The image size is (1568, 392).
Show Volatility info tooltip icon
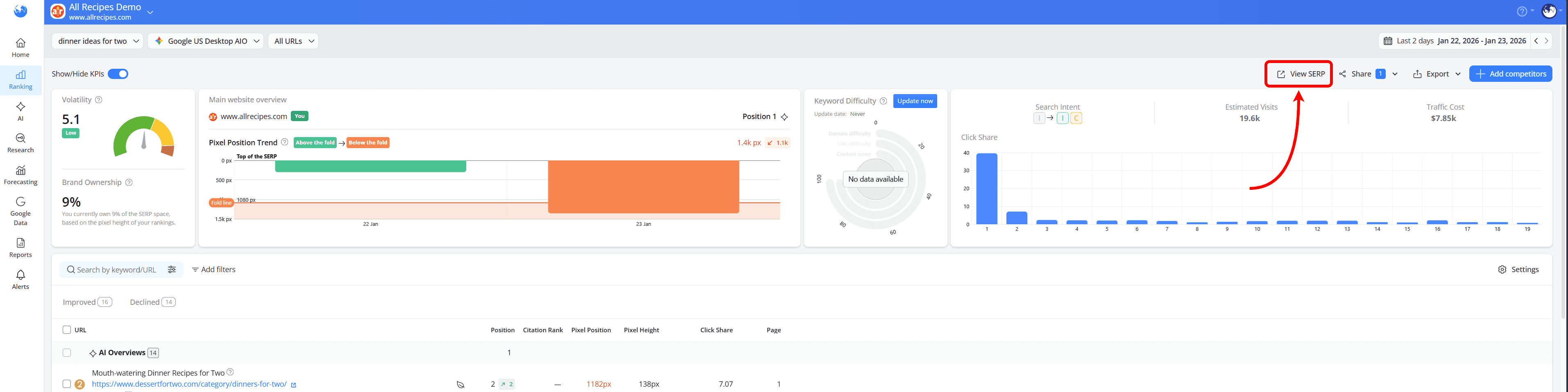pos(99,100)
